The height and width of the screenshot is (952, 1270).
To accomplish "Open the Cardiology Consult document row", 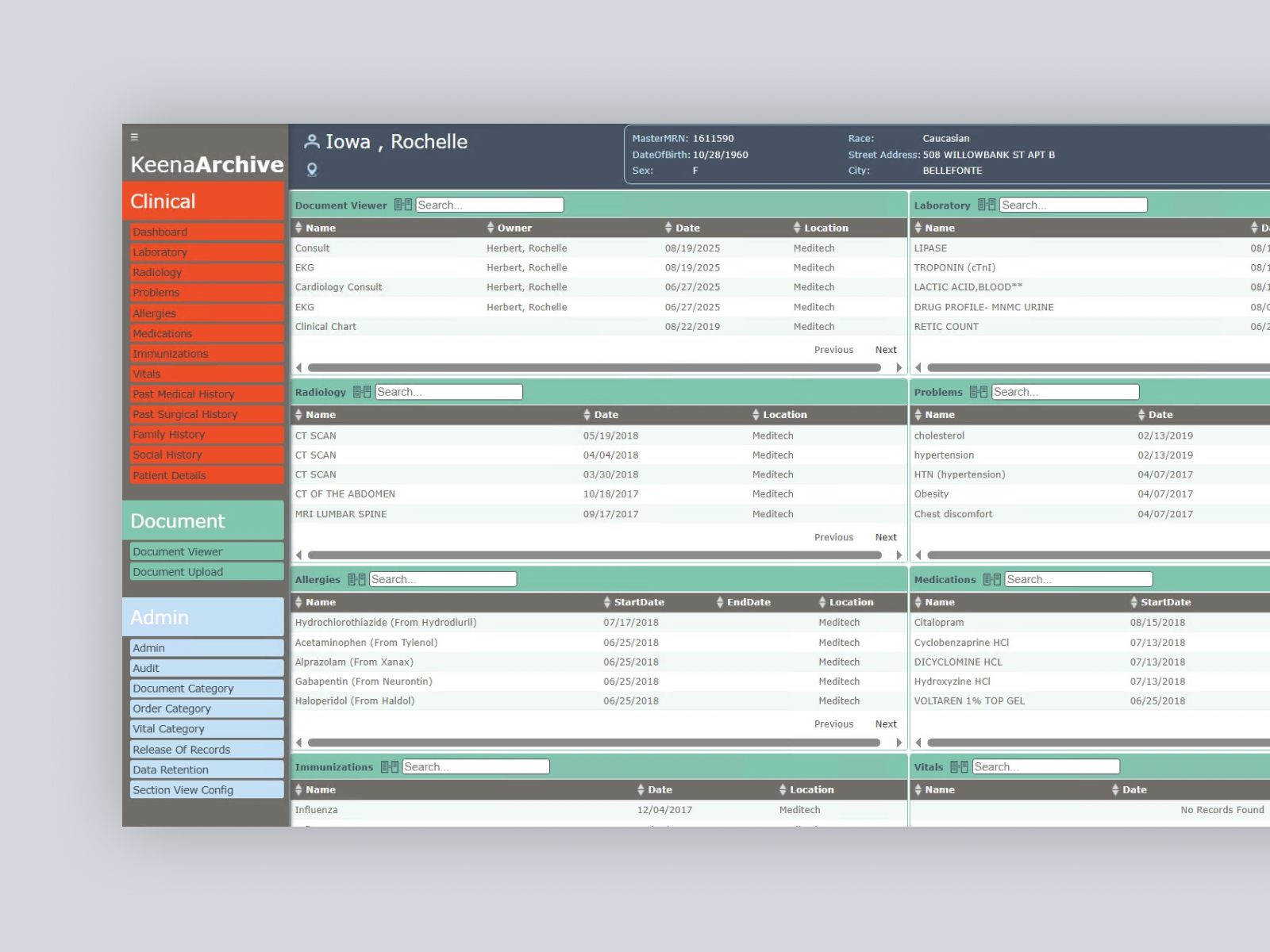I will 339,287.
